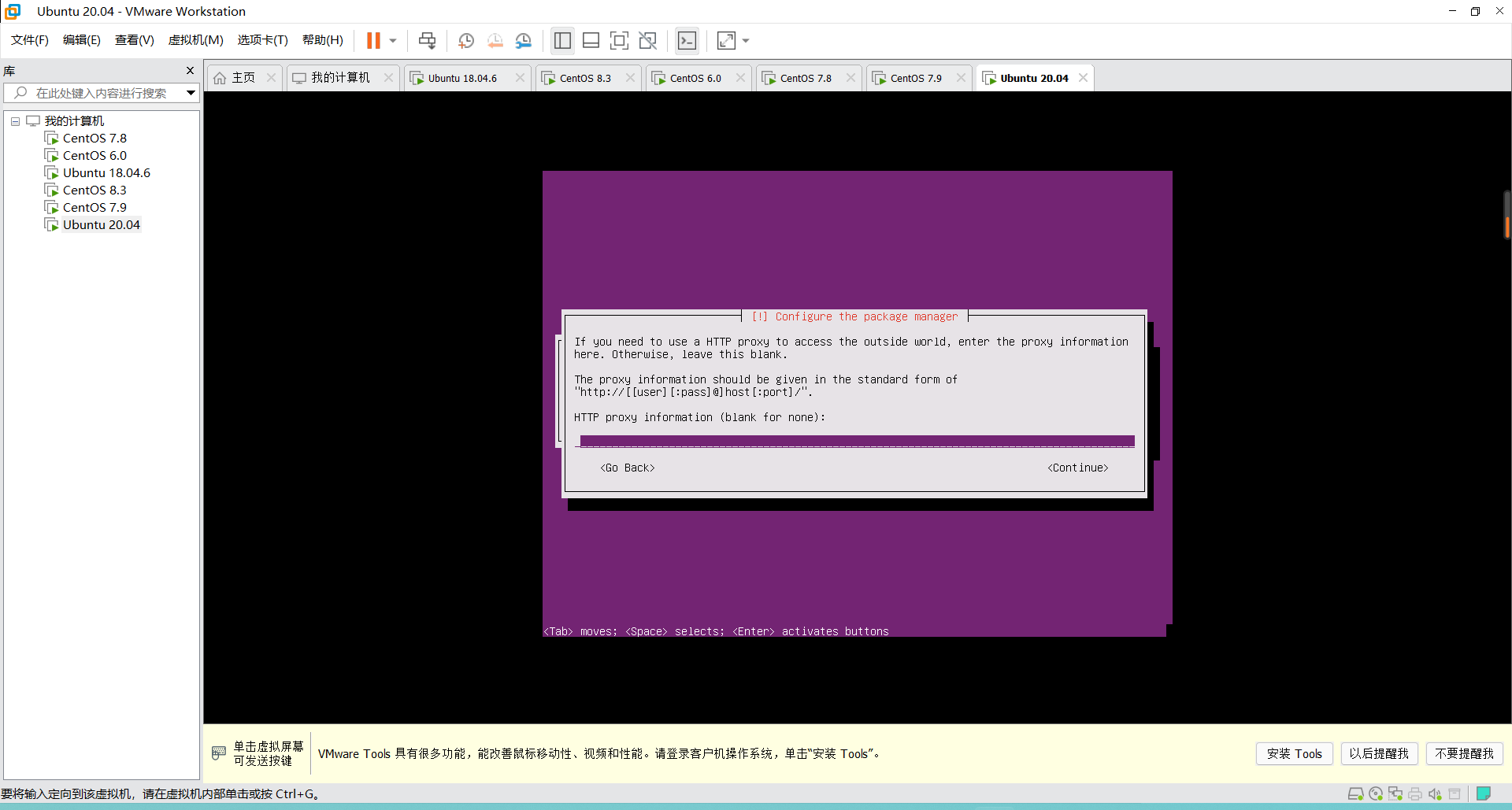
Task: Open the power options dropdown arrow next to pause
Action: pyautogui.click(x=393, y=40)
